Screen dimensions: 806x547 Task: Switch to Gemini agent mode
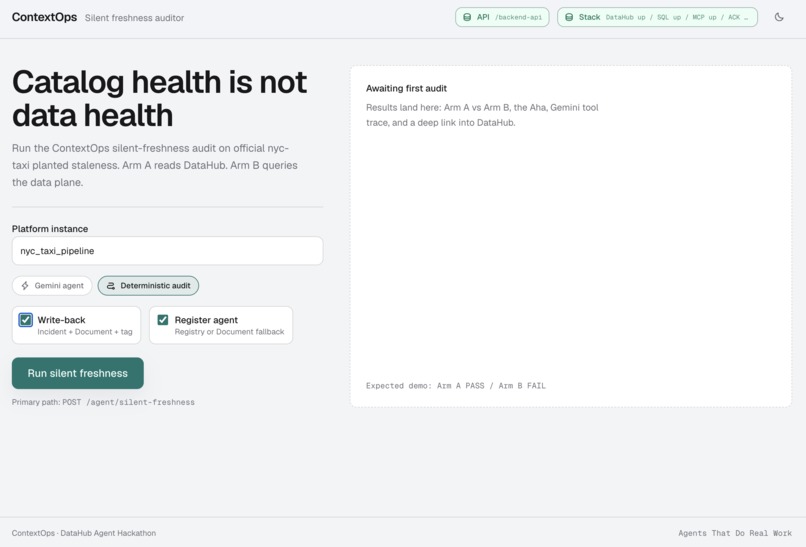52,285
